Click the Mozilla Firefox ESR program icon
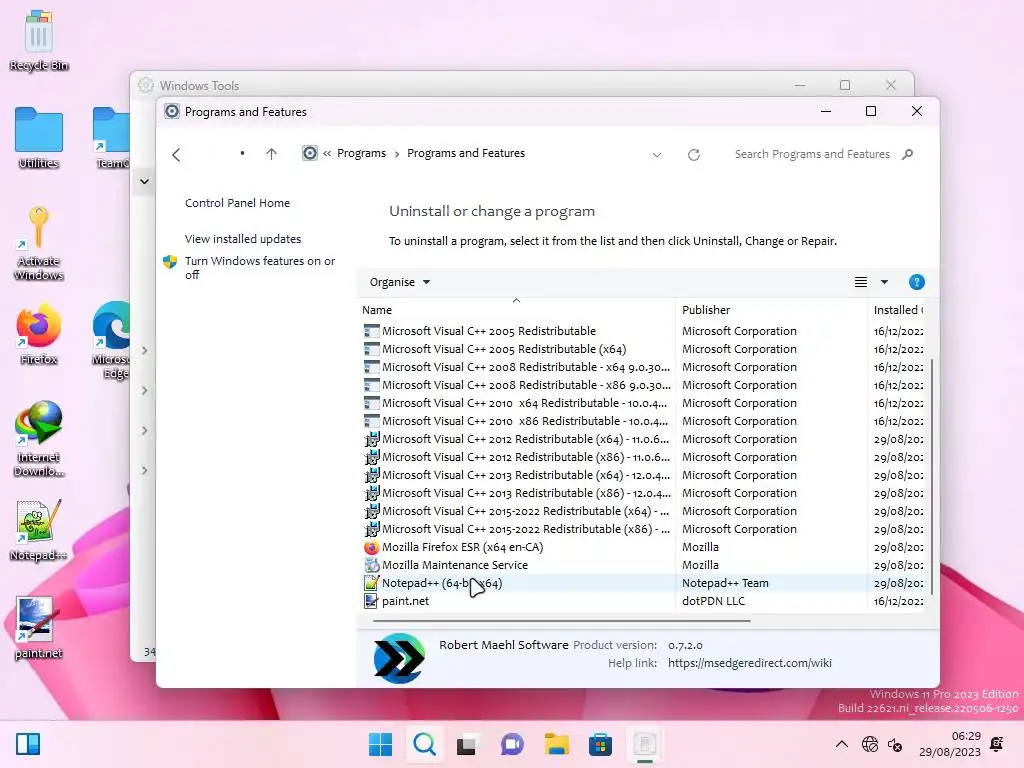Viewport: 1024px width, 768px height. 372,547
